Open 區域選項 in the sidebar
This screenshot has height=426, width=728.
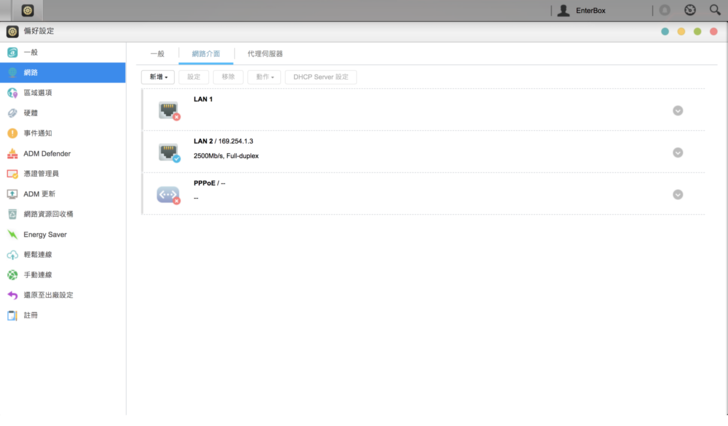coord(63,93)
